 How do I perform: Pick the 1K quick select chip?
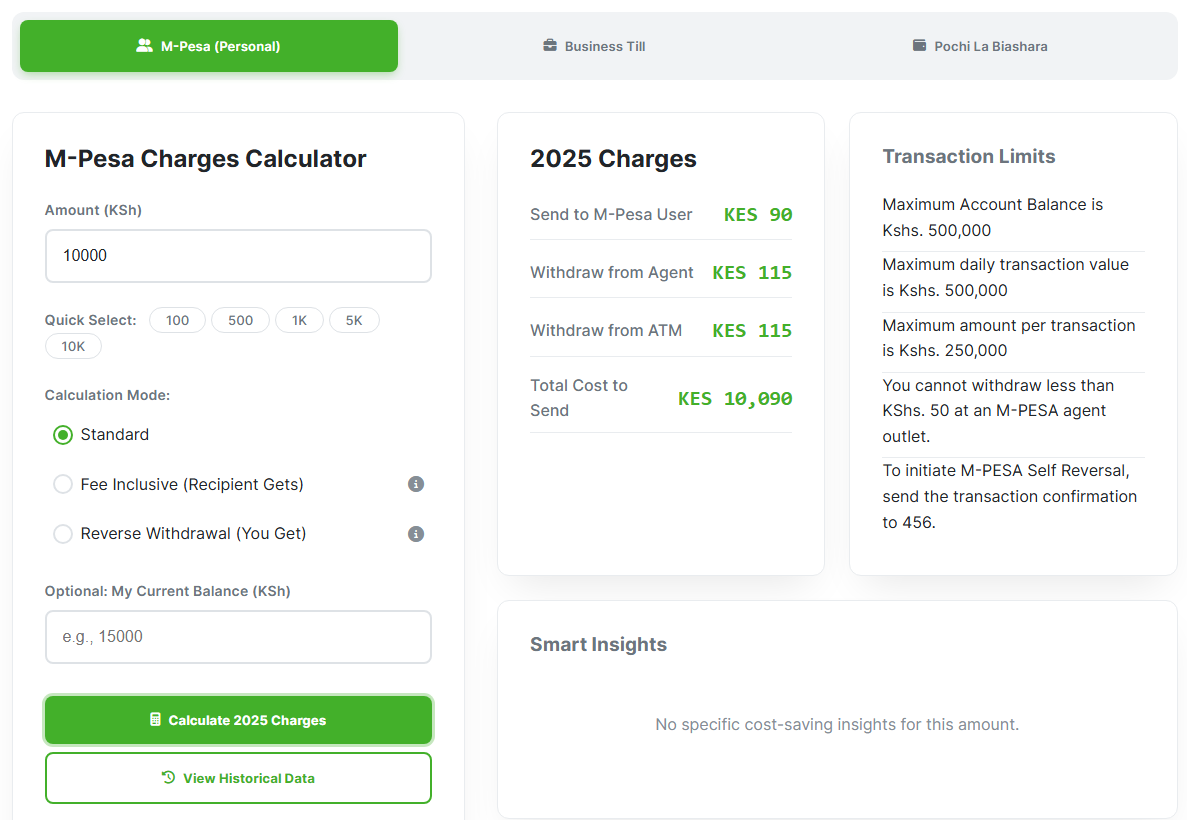pyautogui.click(x=300, y=320)
